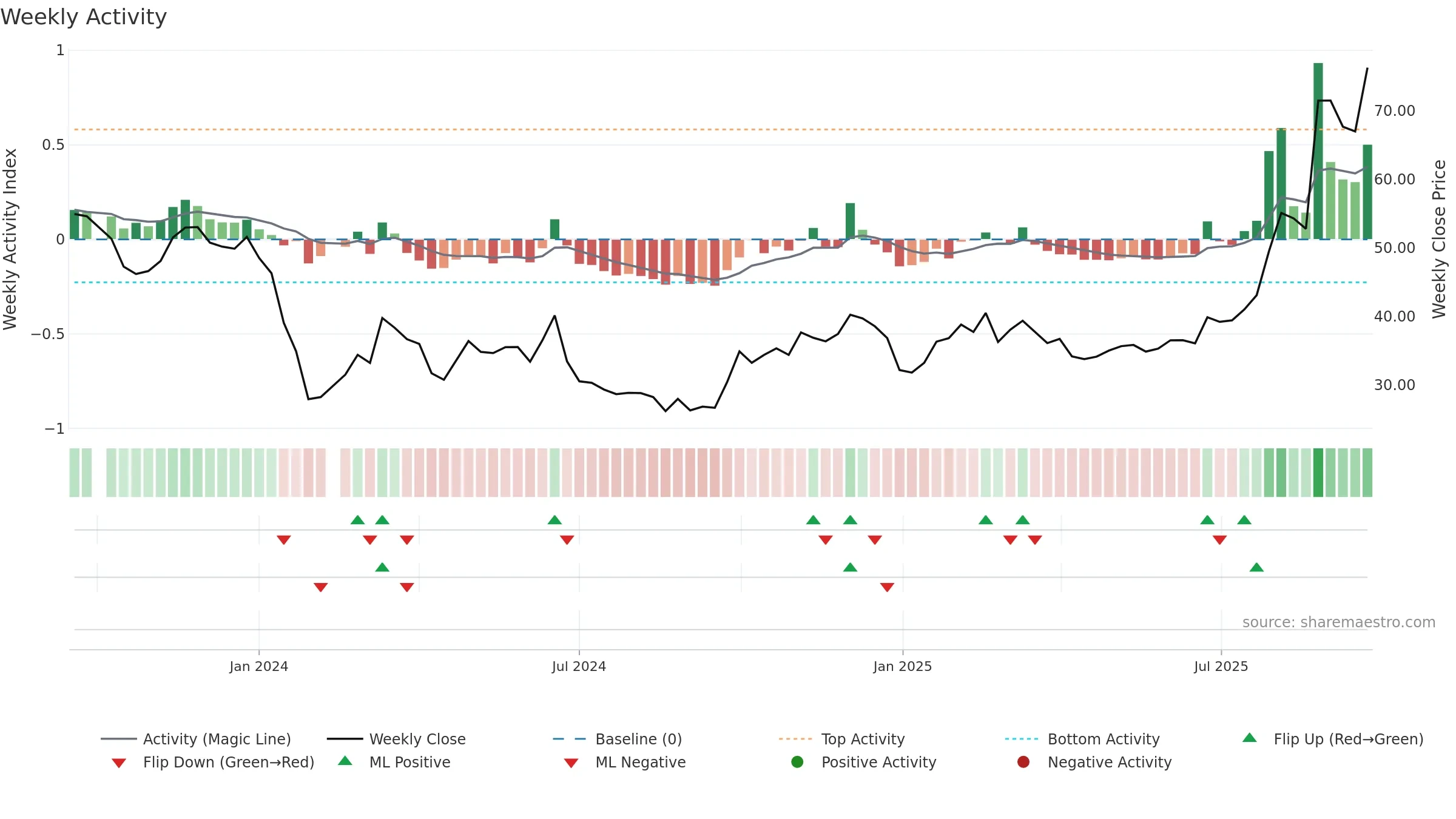Click the '−1' activity index tick label

click(x=54, y=428)
